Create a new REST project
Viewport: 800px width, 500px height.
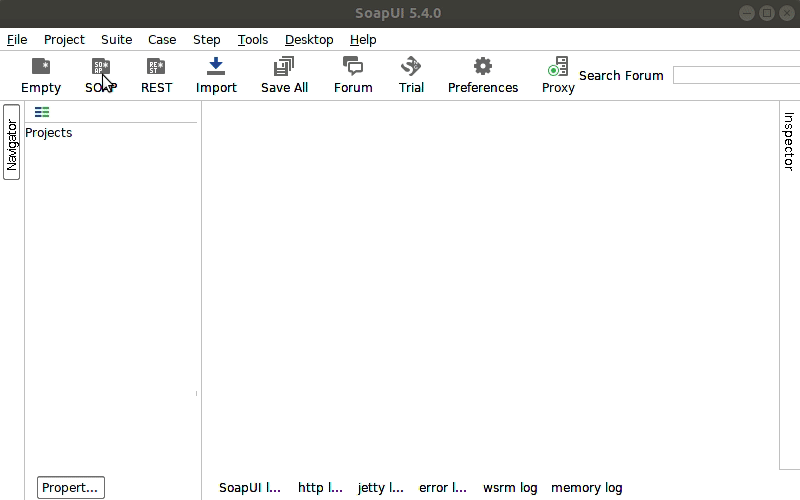(156, 76)
